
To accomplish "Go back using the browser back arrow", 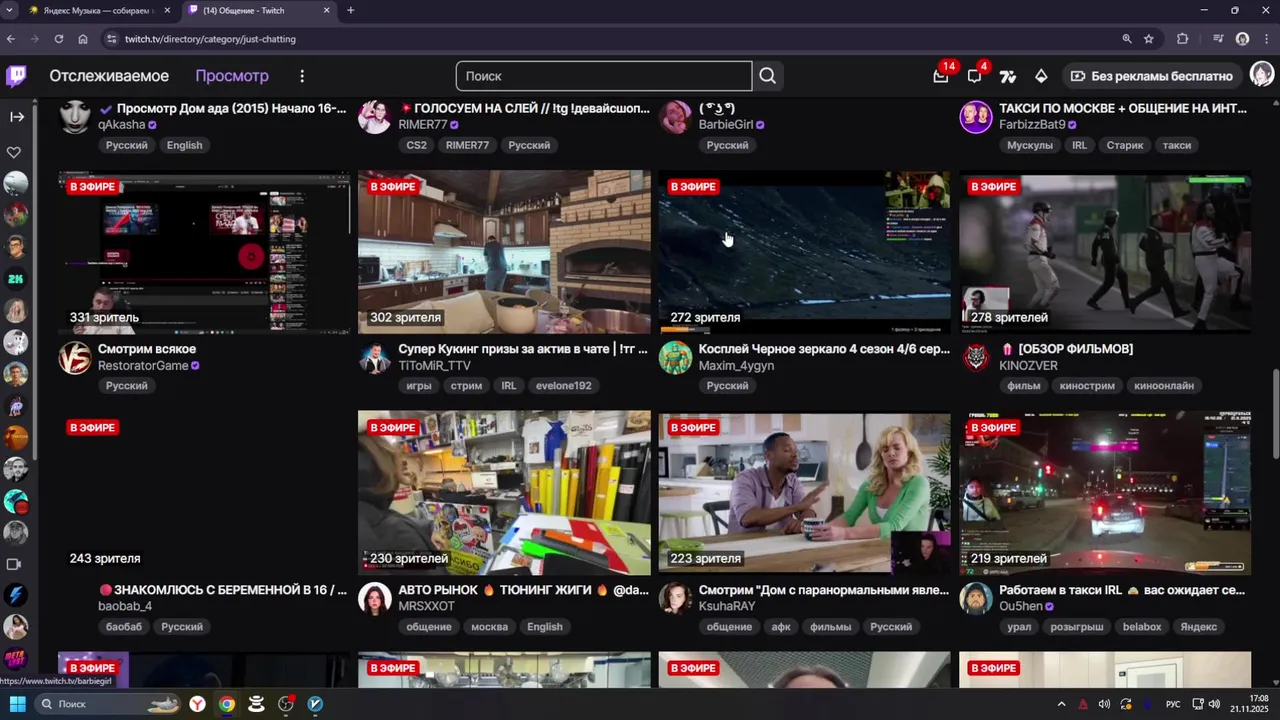I will click(x=10, y=39).
